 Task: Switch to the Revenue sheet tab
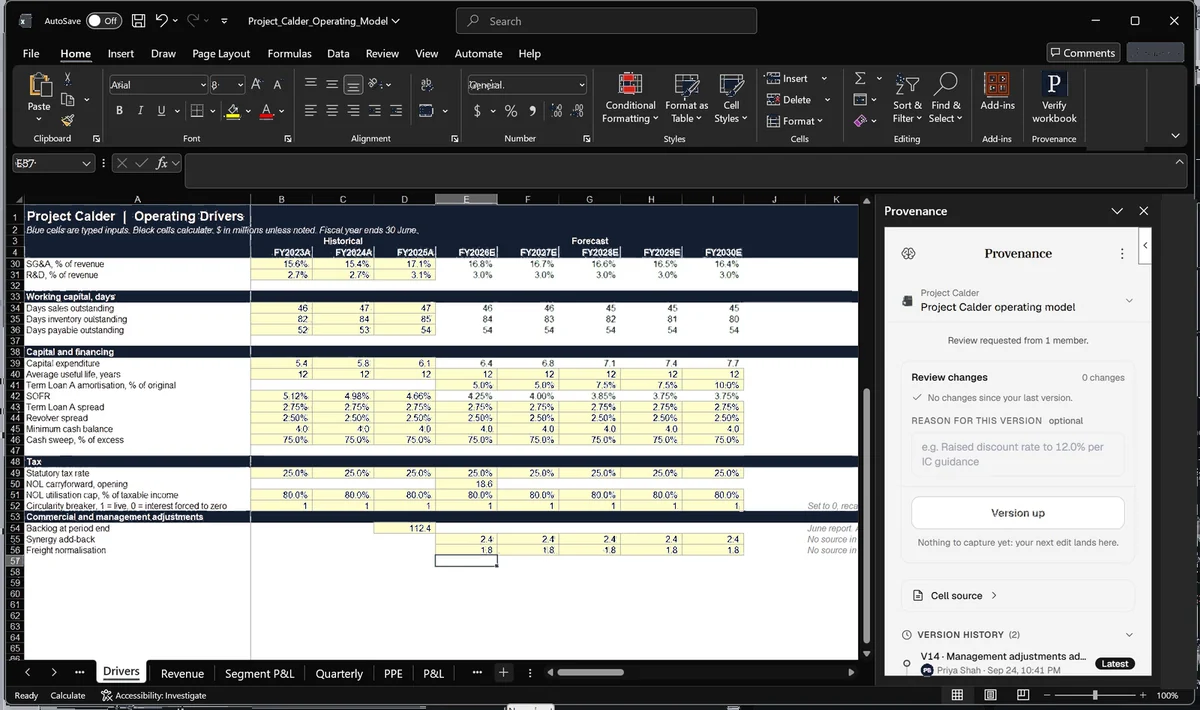coord(182,673)
